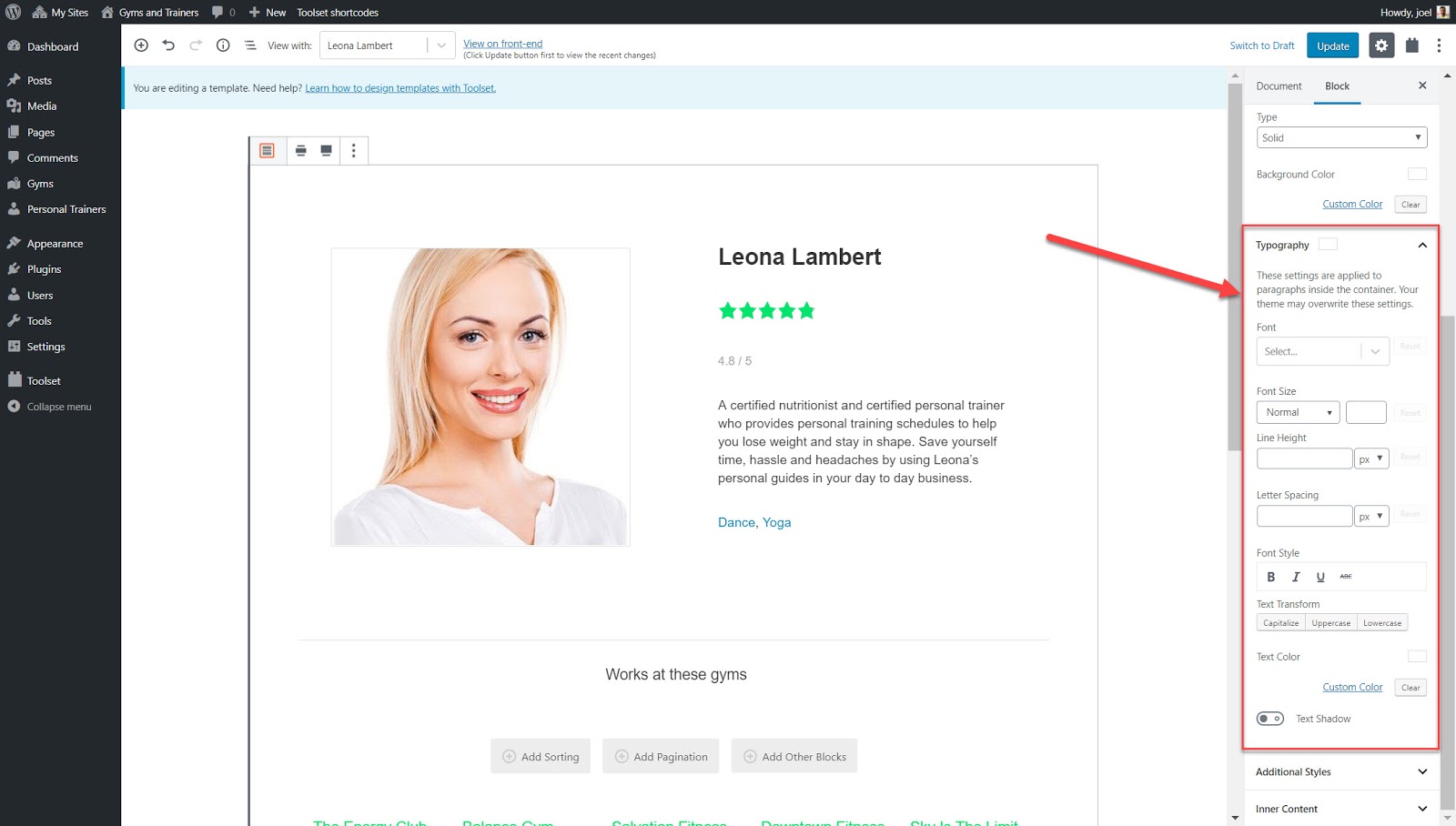Click the Line Height input field
This screenshot has width=1456, height=826.
[1304, 458]
